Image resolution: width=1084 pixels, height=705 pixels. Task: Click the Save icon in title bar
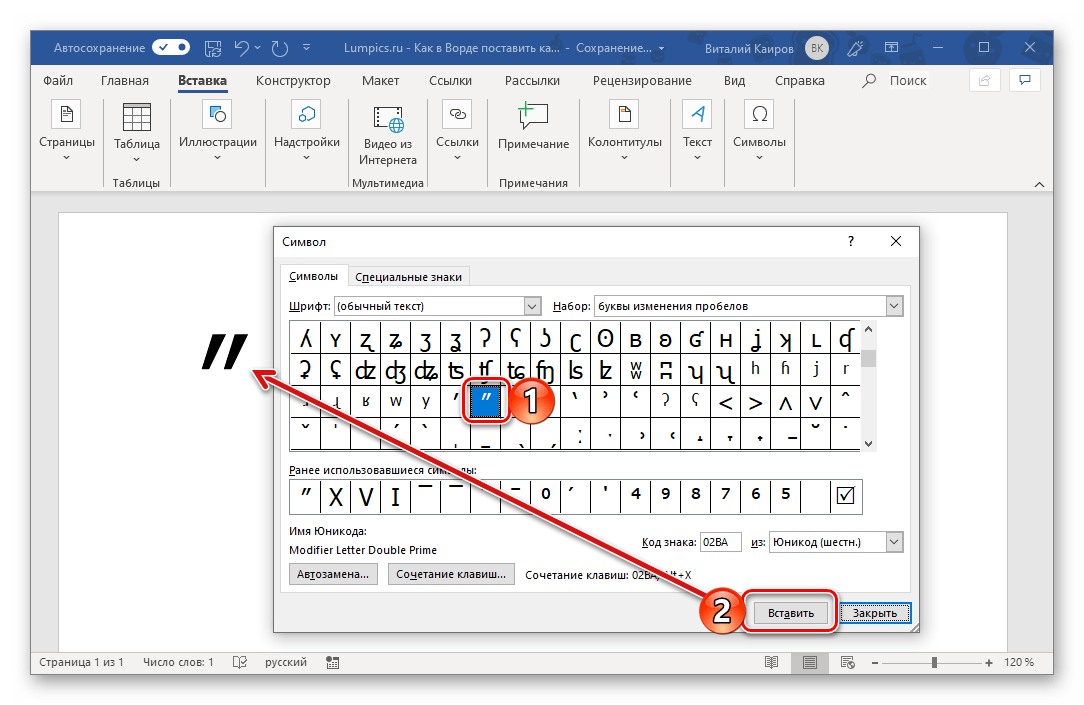tap(213, 48)
